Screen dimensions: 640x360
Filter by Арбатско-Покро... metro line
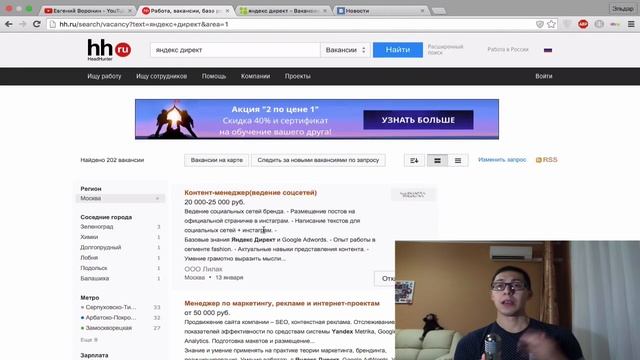111,317
